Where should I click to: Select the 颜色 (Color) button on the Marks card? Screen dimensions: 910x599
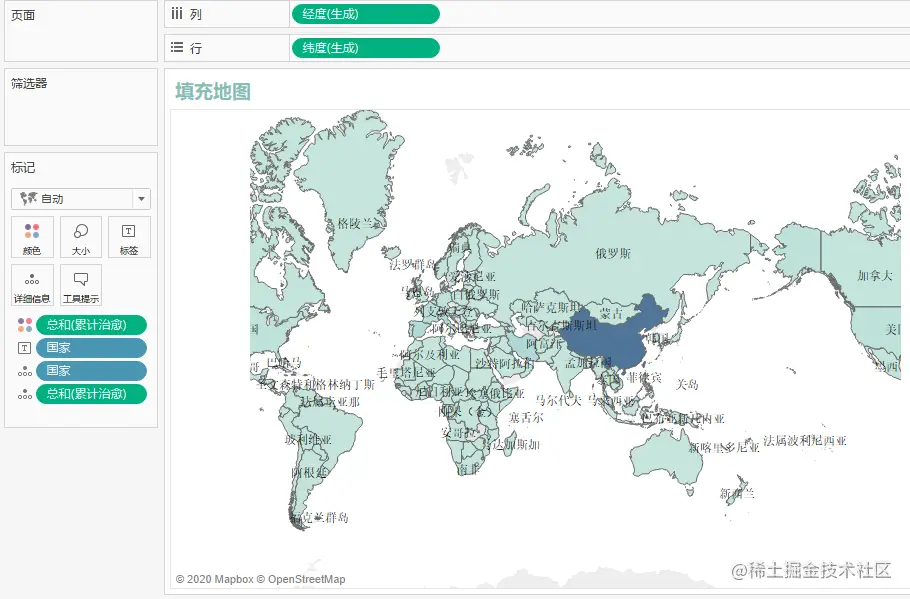point(31,237)
